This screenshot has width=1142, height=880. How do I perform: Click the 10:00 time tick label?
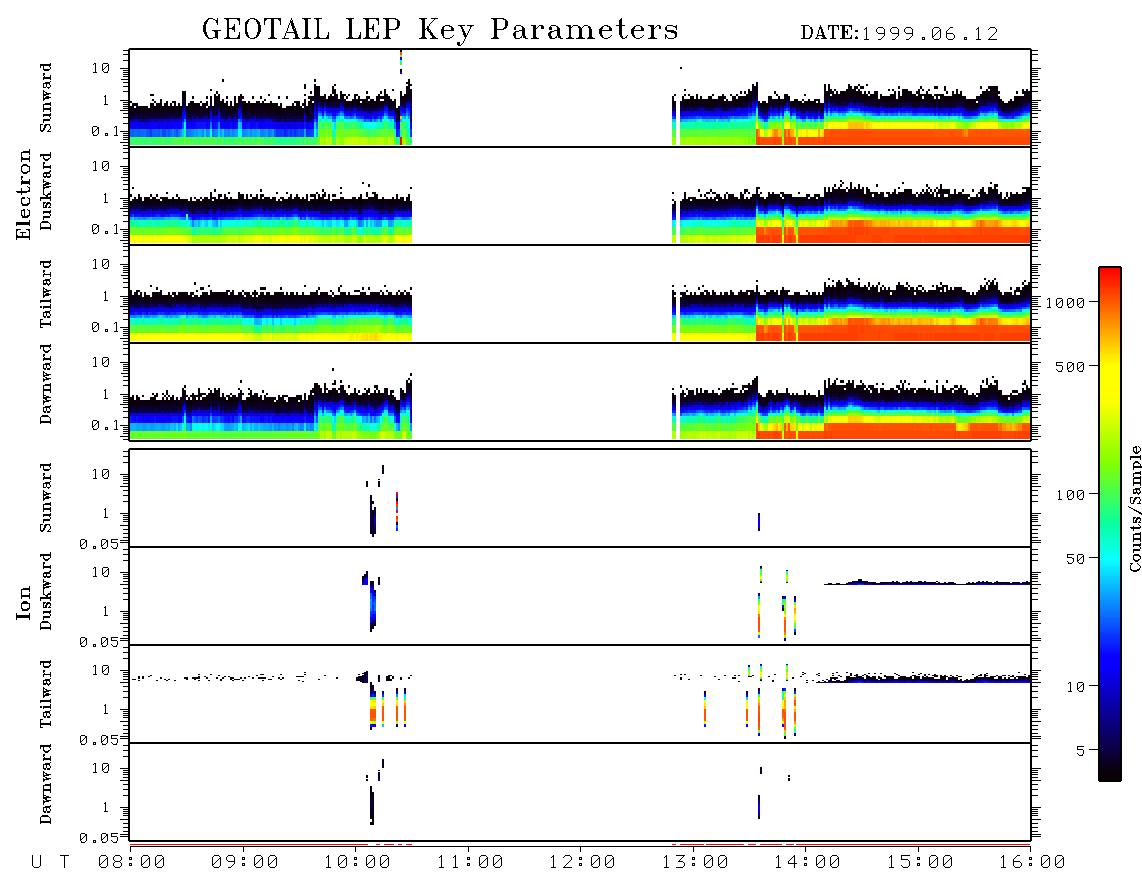pos(357,863)
